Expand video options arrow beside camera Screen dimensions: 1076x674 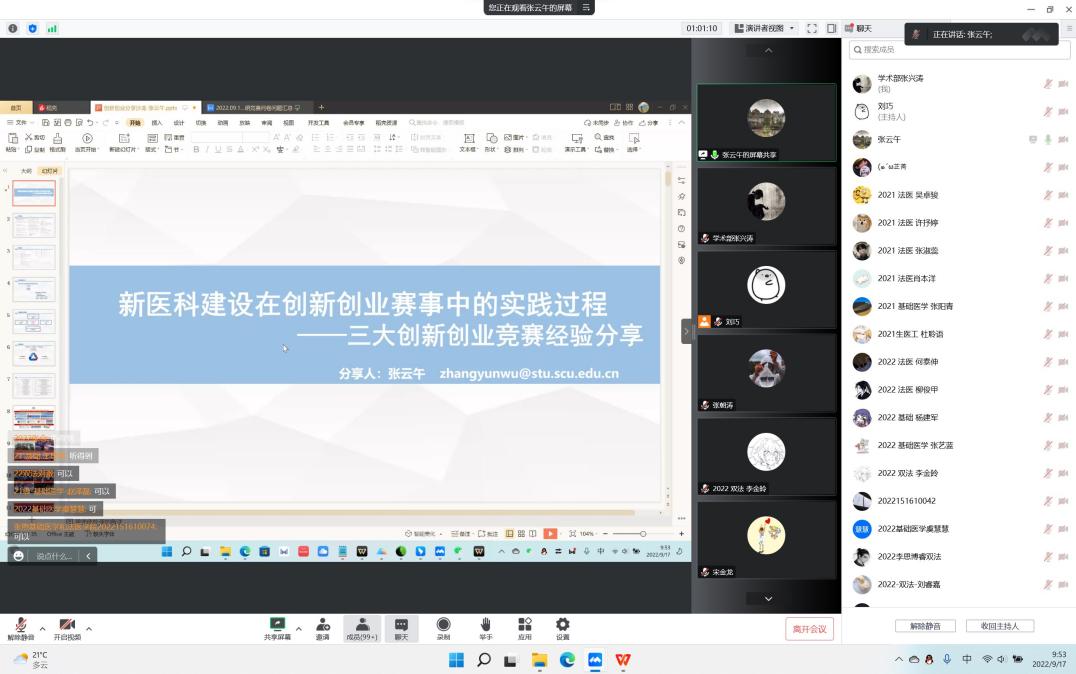[89, 629]
